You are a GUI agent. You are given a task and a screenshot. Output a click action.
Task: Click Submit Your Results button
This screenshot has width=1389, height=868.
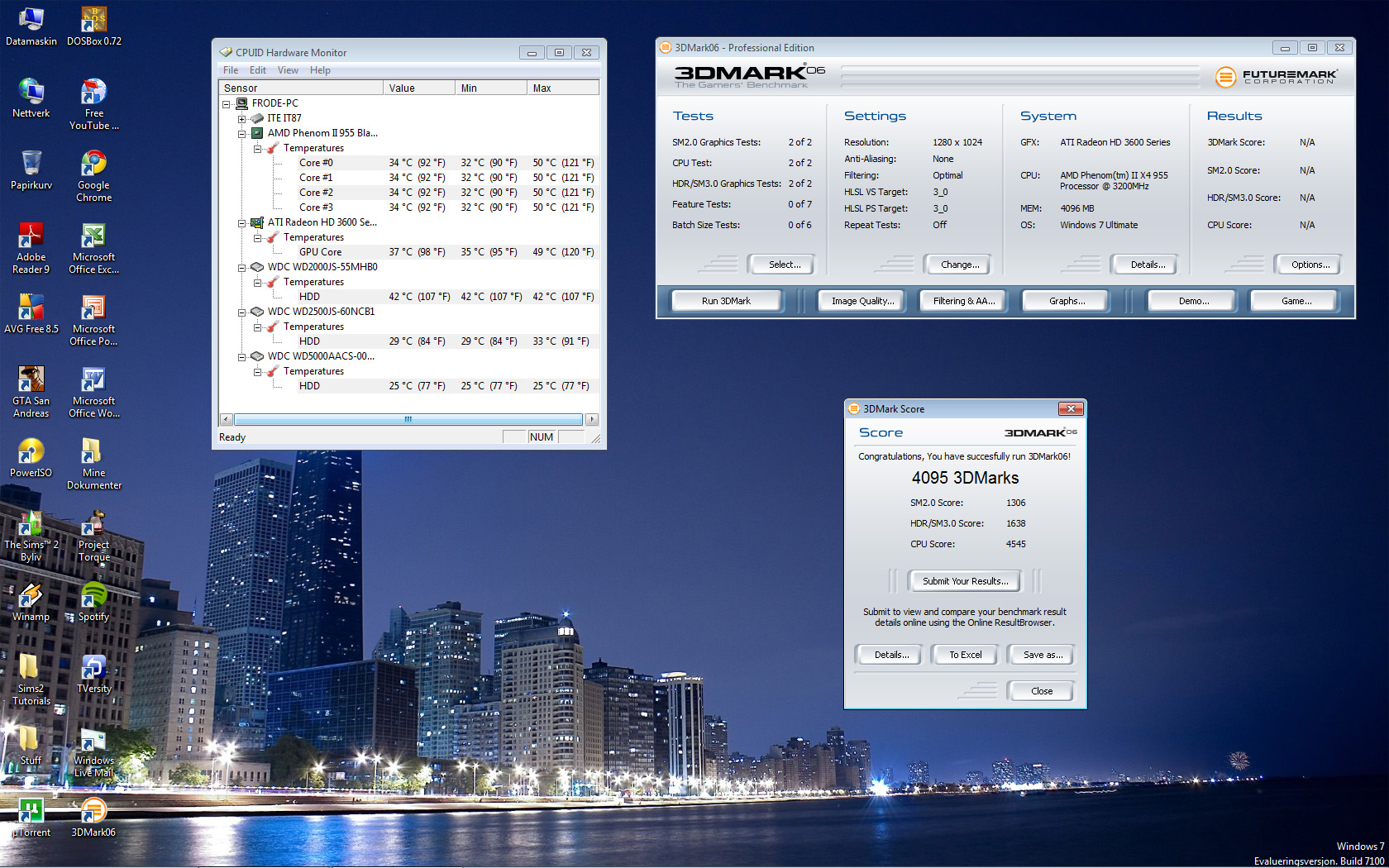point(965,581)
